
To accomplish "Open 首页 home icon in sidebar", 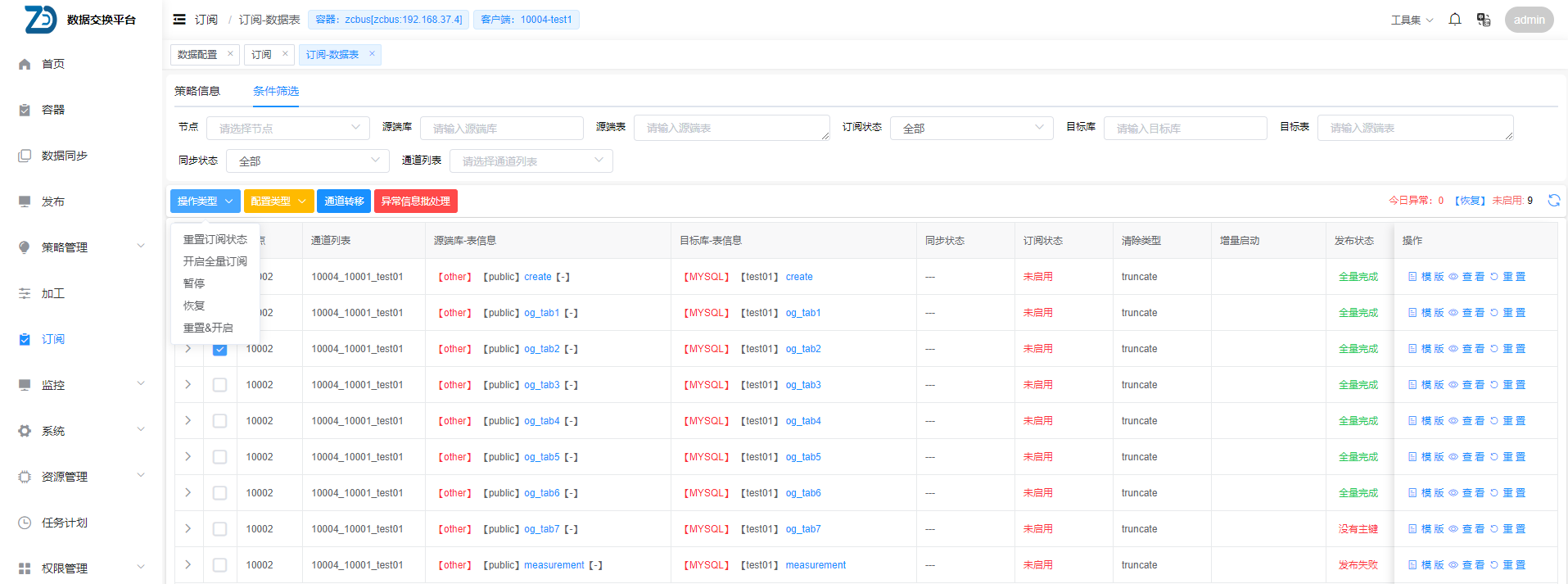I will point(25,64).
